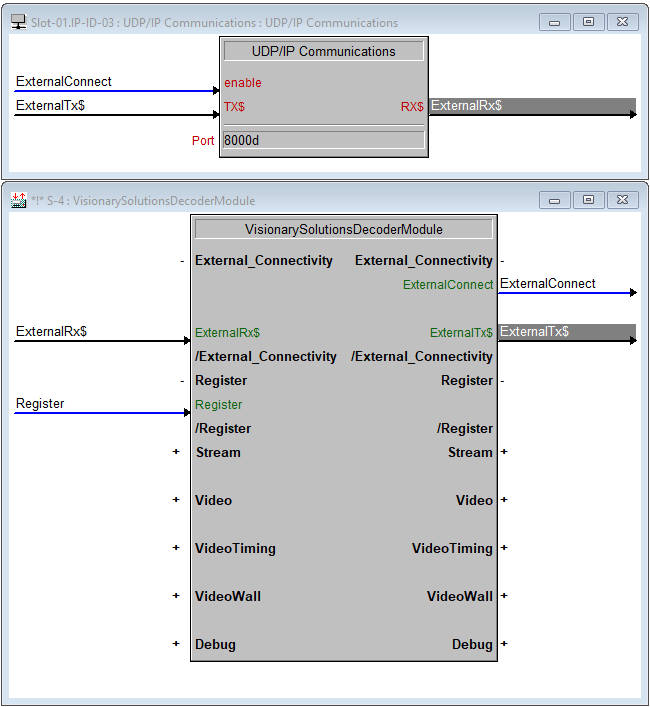
Task: Click the green ExternalConnect pin label
Action: [x=448, y=285]
